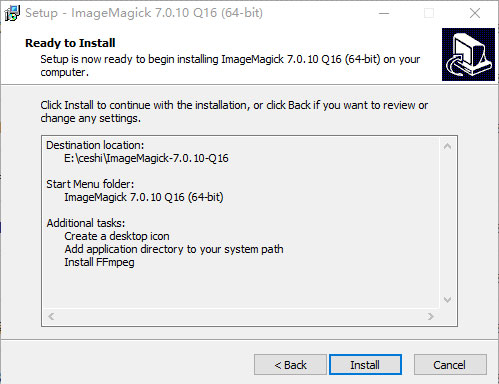Click the setup icon in title bar

click(12, 13)
